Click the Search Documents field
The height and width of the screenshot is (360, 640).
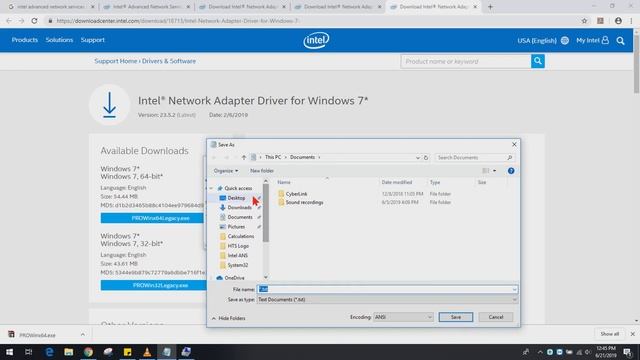(474, 158)
